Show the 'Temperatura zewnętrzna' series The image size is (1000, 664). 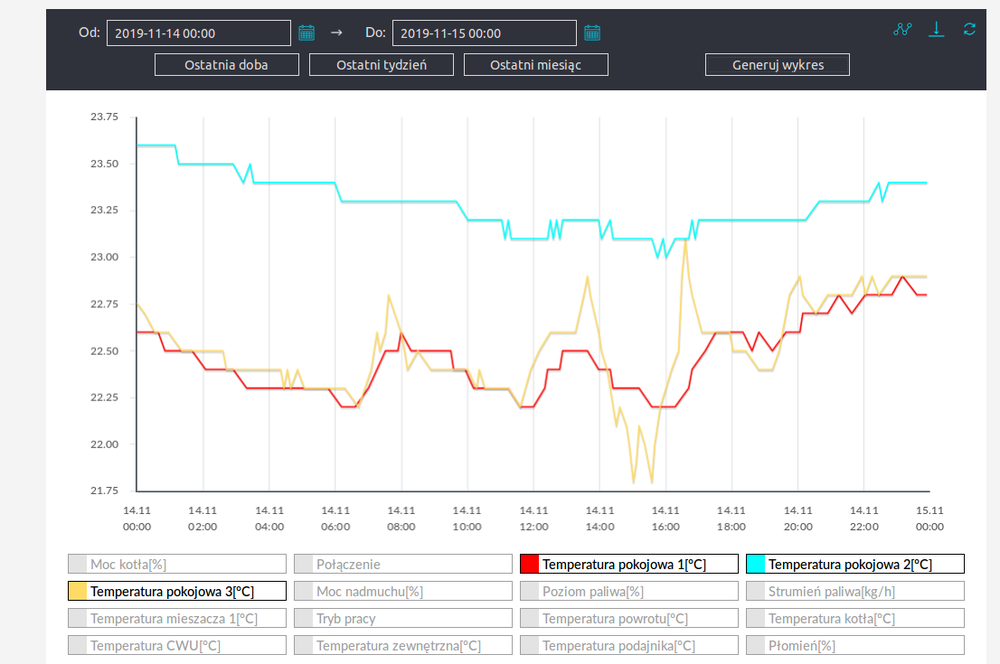click(403, 646)
